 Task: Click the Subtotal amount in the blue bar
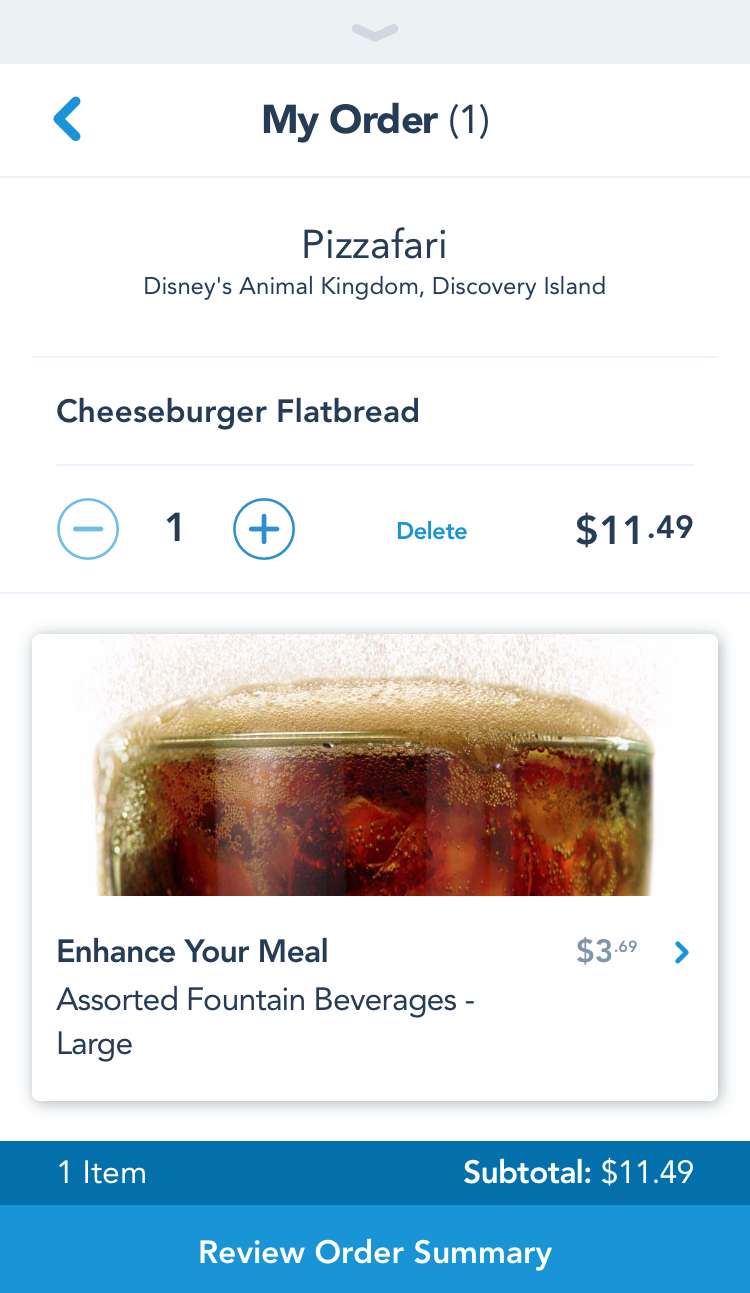pos(647,1172)
